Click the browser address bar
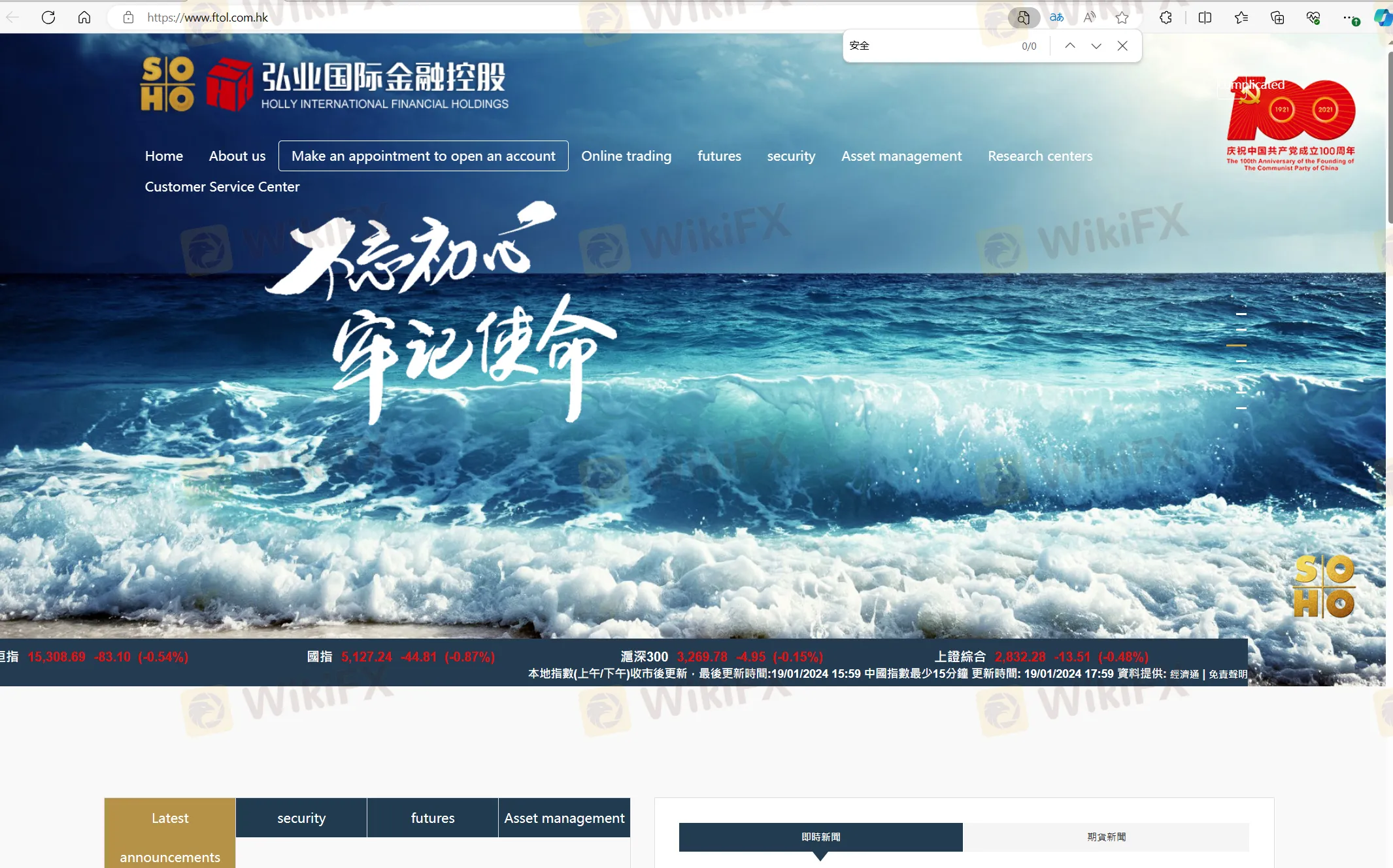The height and width of the screenshot is (868, 1393). [x=458, y=17]
